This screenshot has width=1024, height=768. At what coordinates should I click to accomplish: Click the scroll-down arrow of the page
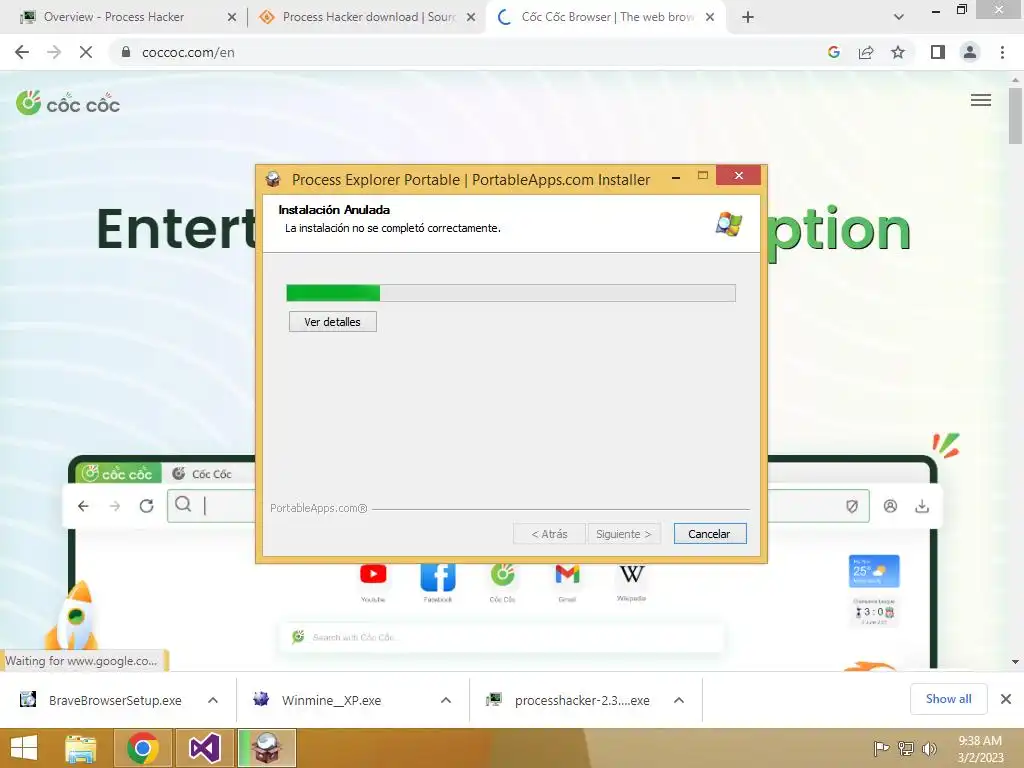point(1015,662)
